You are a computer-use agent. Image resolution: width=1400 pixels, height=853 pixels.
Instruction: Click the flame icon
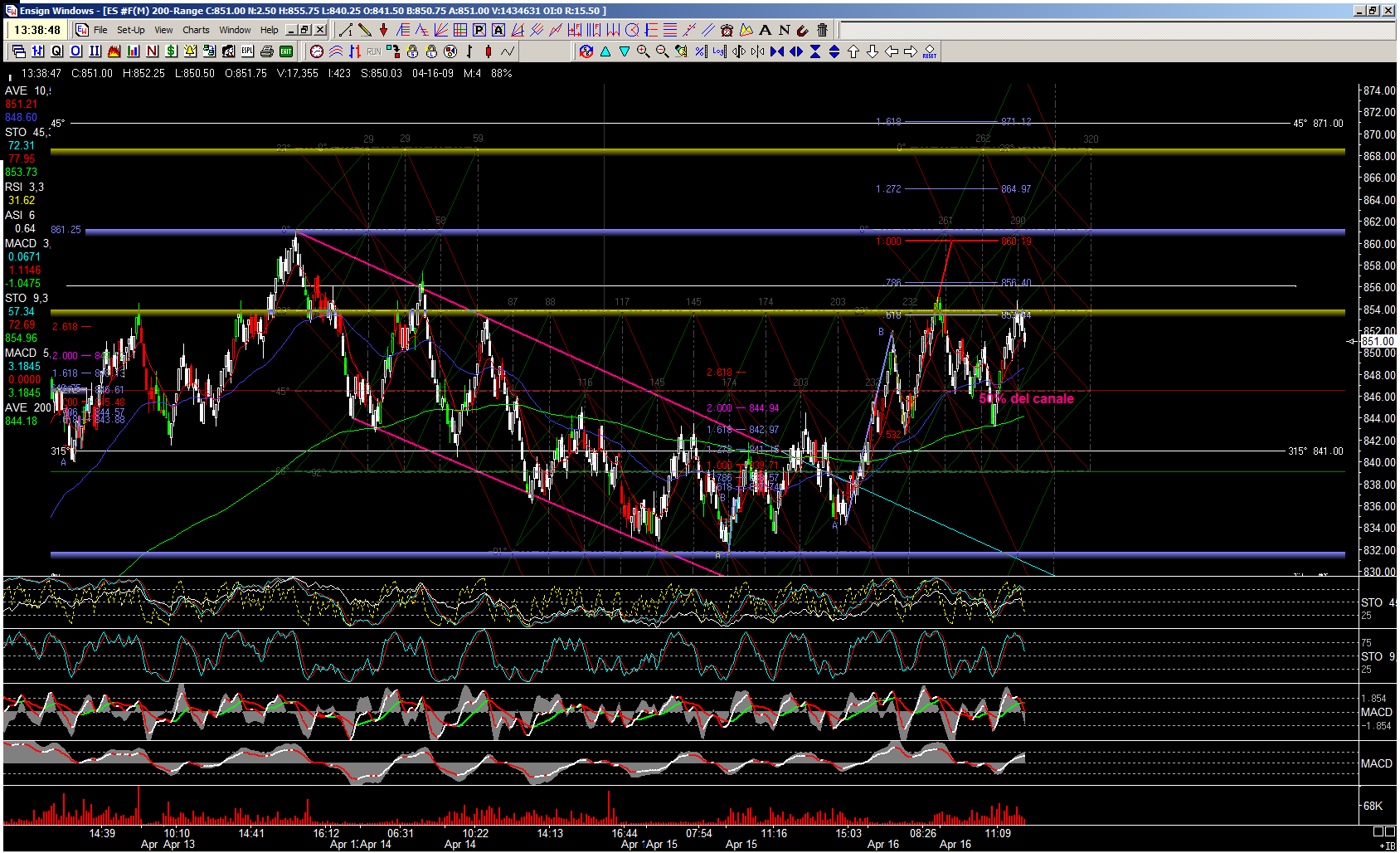114,51
